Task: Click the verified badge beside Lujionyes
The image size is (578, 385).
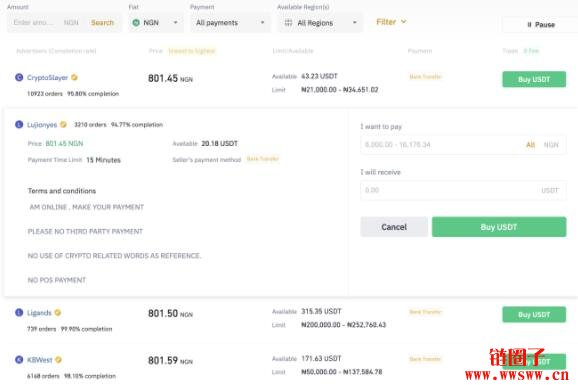Action: (63, 125)
